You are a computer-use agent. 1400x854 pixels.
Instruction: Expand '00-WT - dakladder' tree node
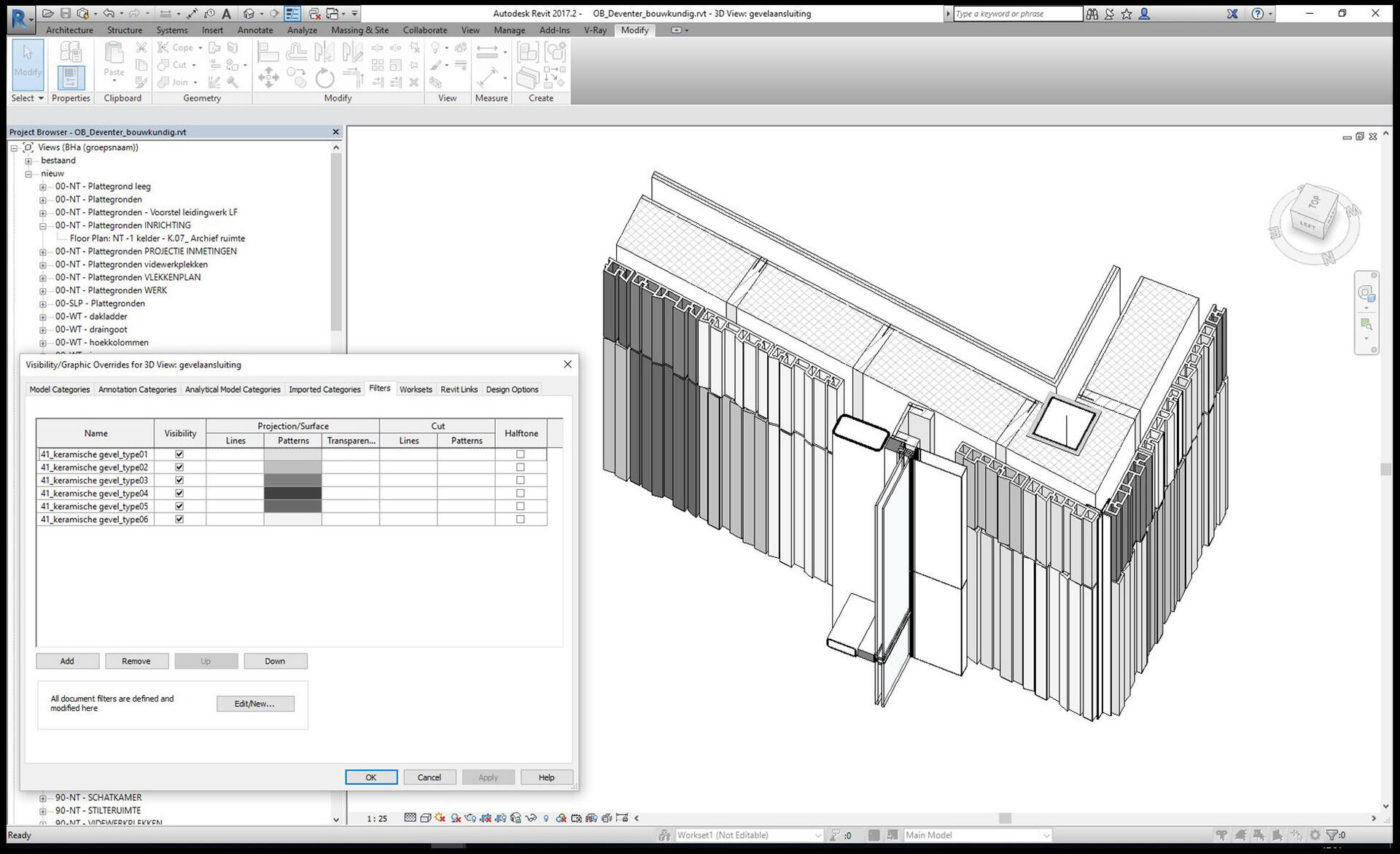pos(42,317)
